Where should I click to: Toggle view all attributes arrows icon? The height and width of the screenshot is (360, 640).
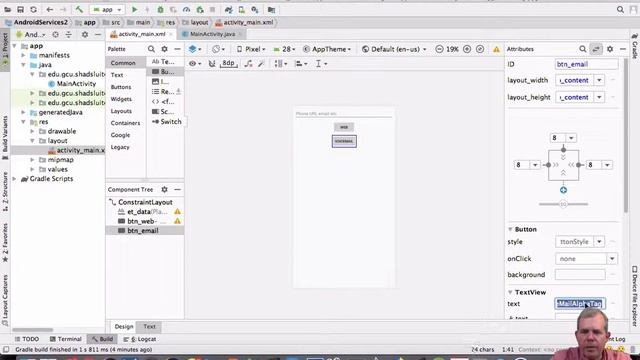pos(596,49)
